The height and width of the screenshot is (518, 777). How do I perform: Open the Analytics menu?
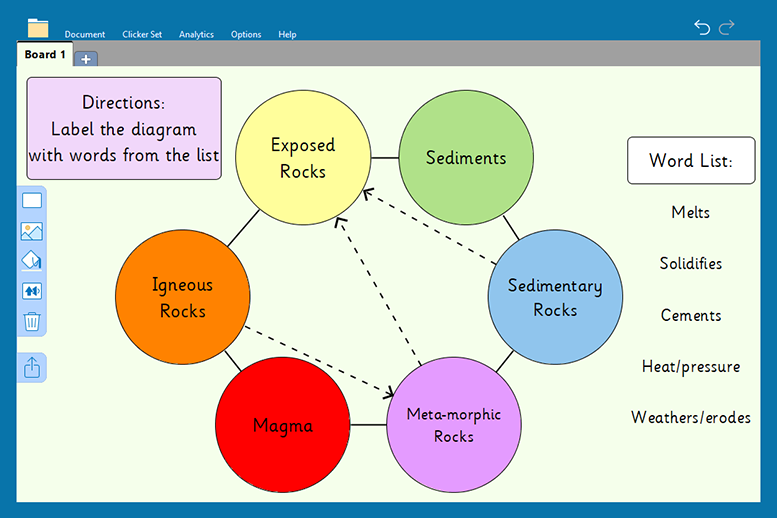(196, 35)
